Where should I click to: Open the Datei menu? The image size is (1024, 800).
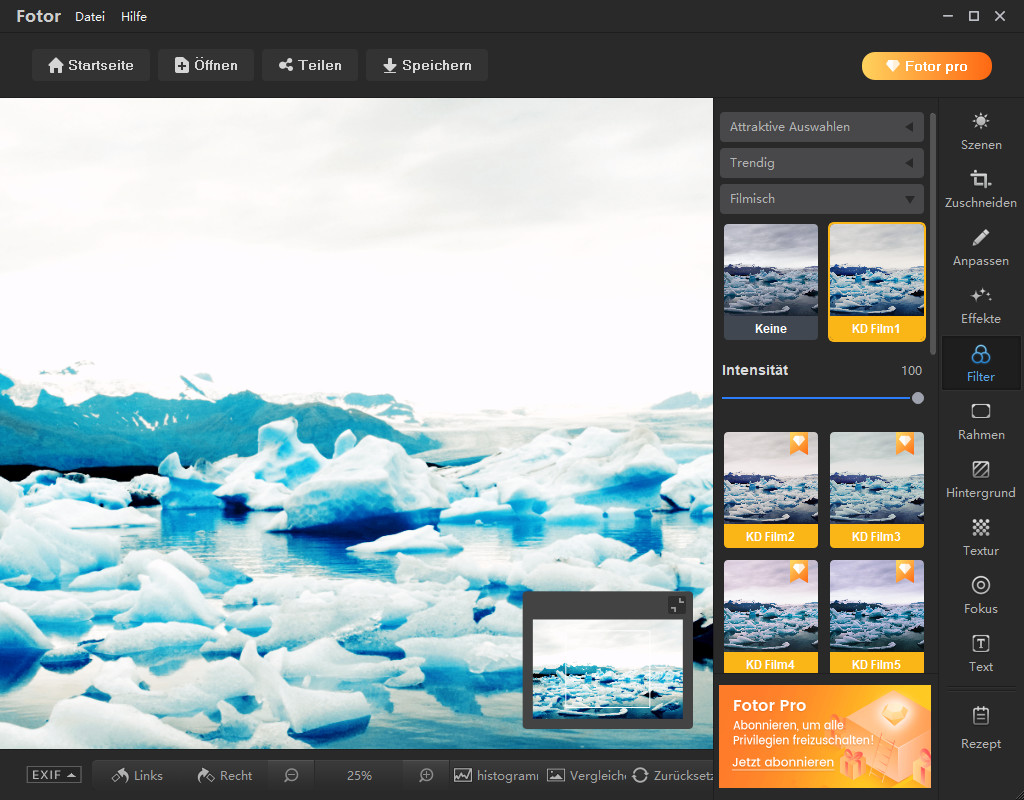point(89,16)
